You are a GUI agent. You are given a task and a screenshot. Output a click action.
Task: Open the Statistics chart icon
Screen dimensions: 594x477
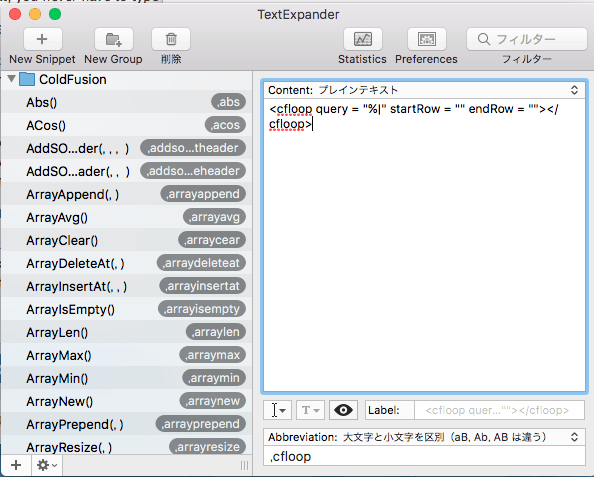point(363,39)
